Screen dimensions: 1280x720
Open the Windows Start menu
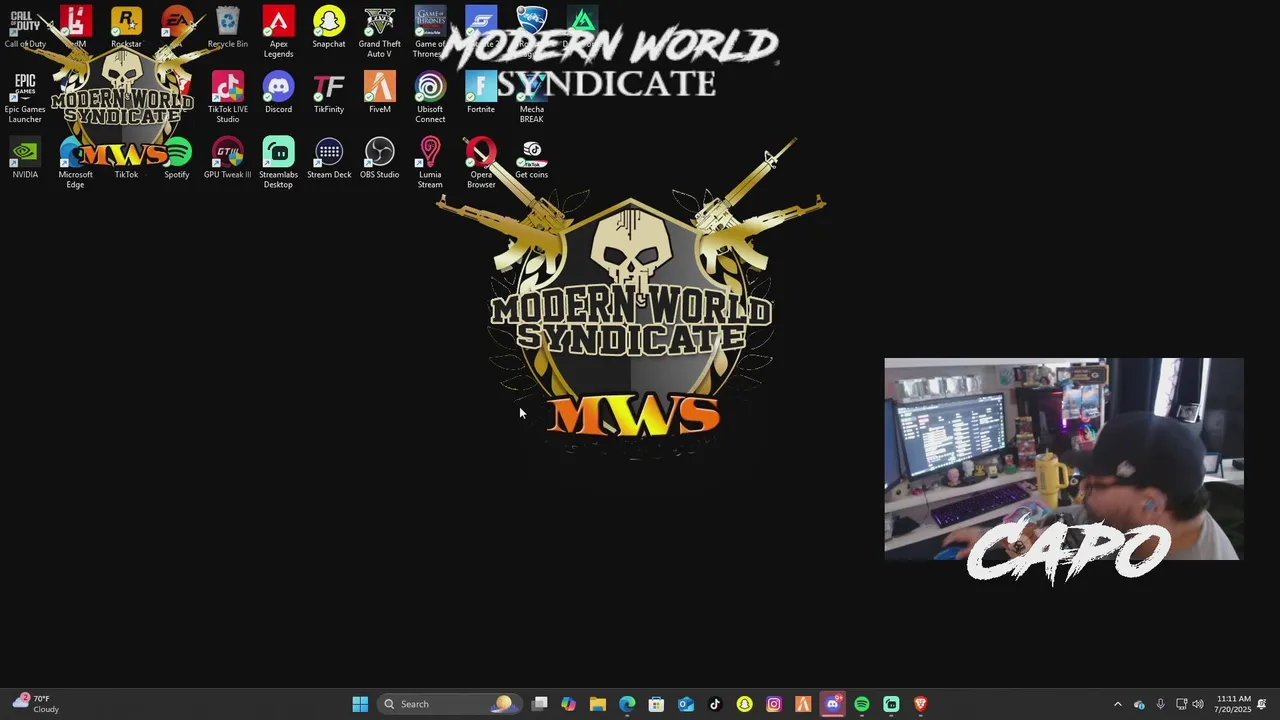click(x=360, y=704)
